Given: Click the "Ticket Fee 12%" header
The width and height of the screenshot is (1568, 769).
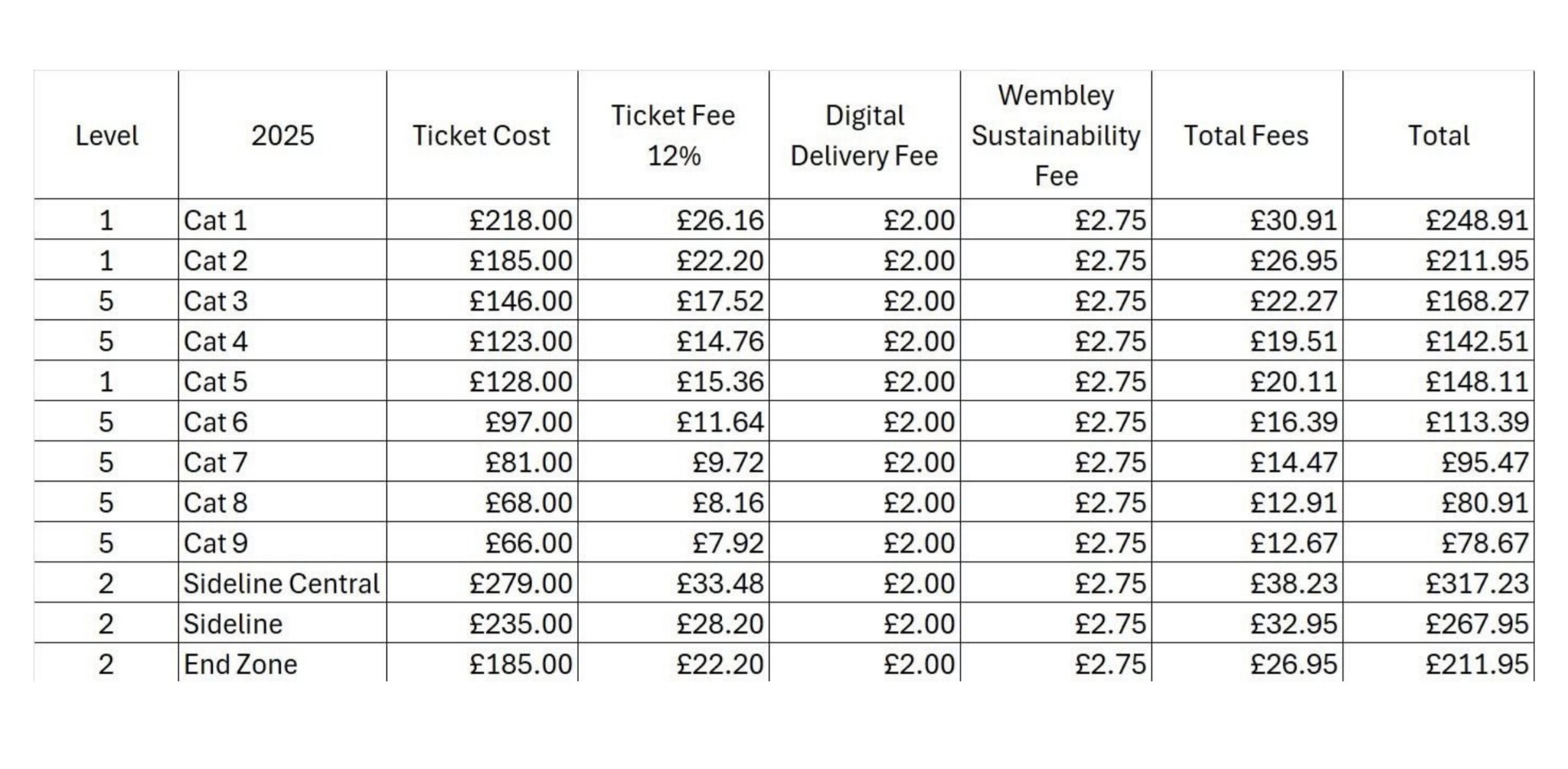Looking at the screenshot, I should [x=673, y=135].
